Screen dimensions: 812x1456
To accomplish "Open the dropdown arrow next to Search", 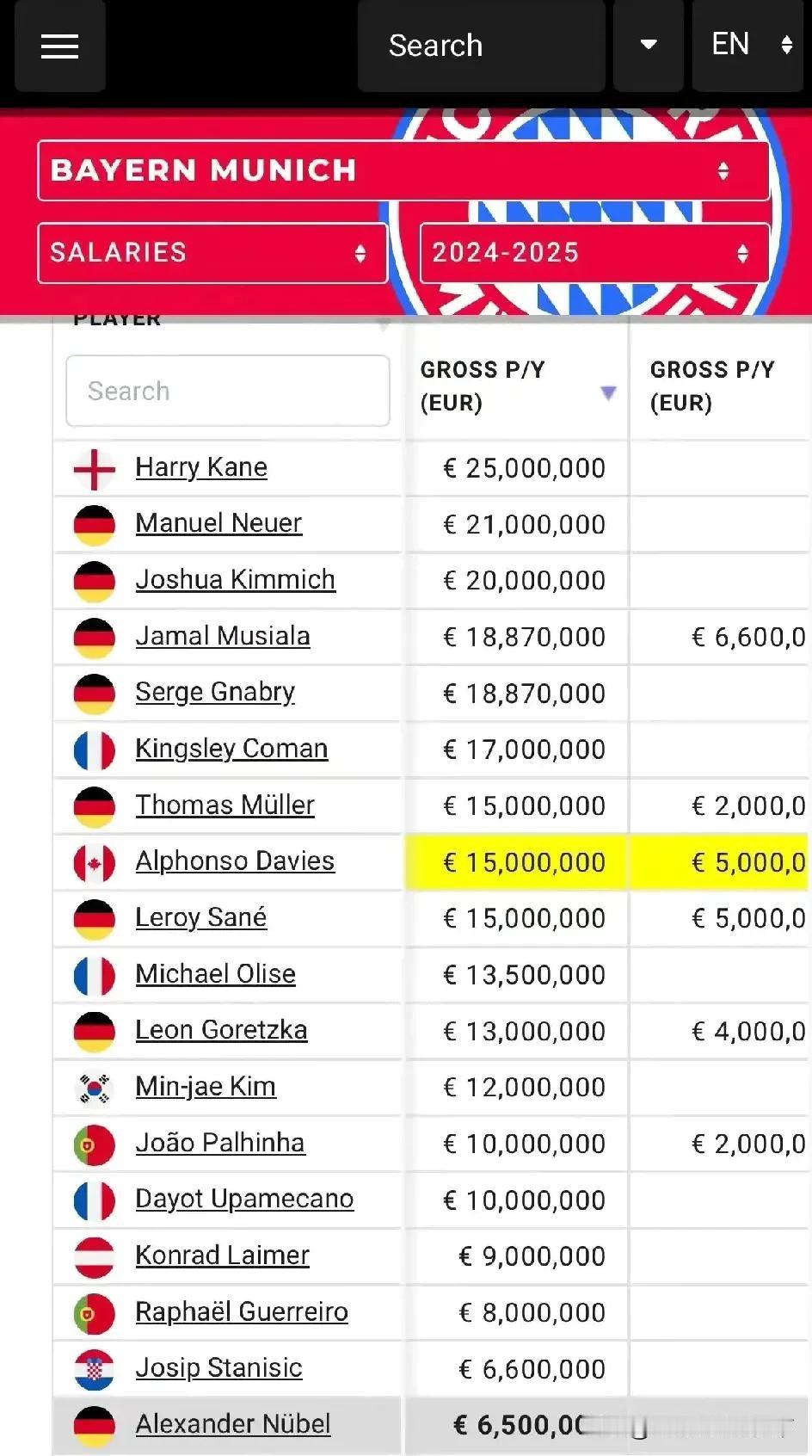I will click(x=649, y=46).
